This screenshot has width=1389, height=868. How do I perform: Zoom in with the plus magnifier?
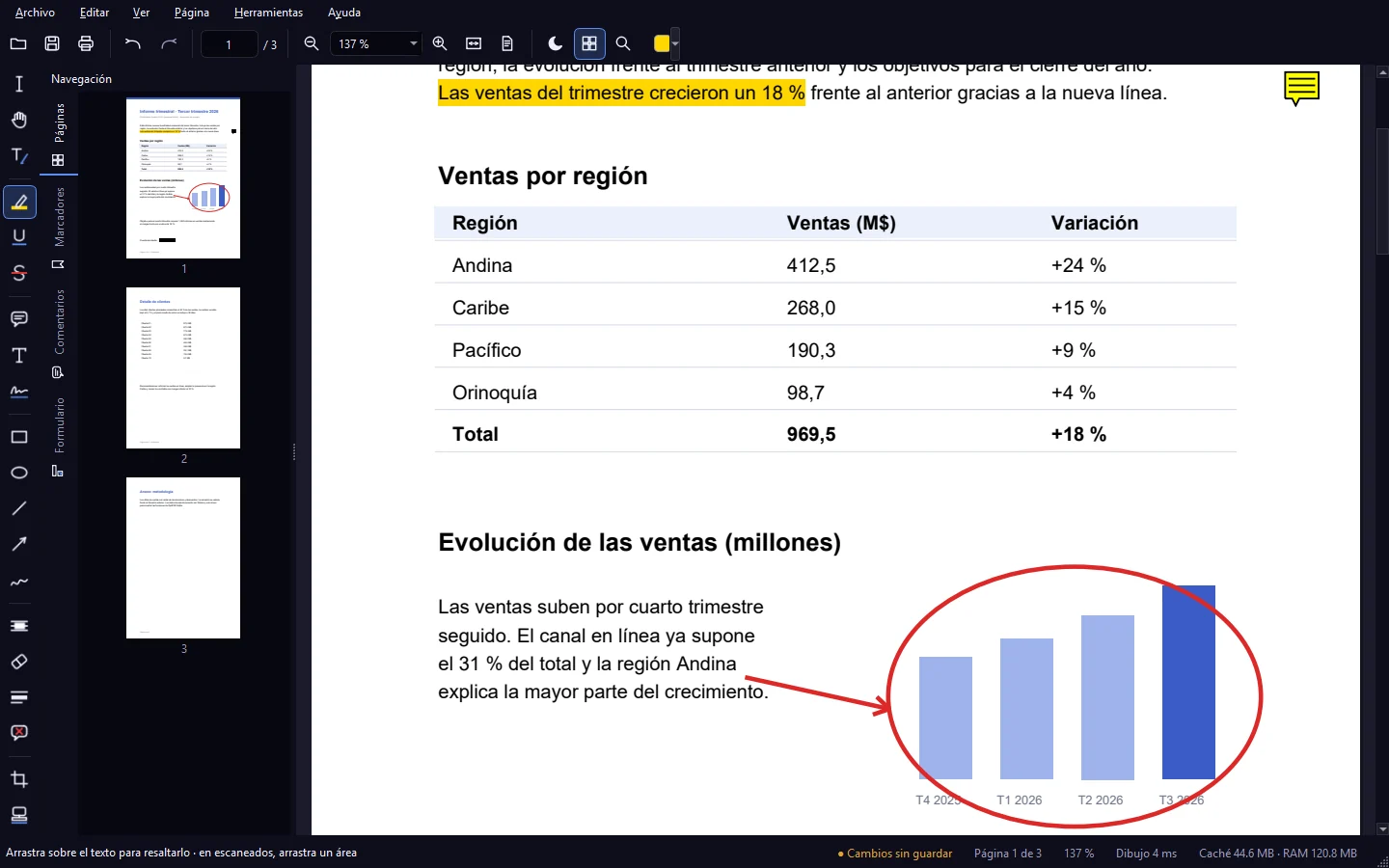tap(440, 43)
